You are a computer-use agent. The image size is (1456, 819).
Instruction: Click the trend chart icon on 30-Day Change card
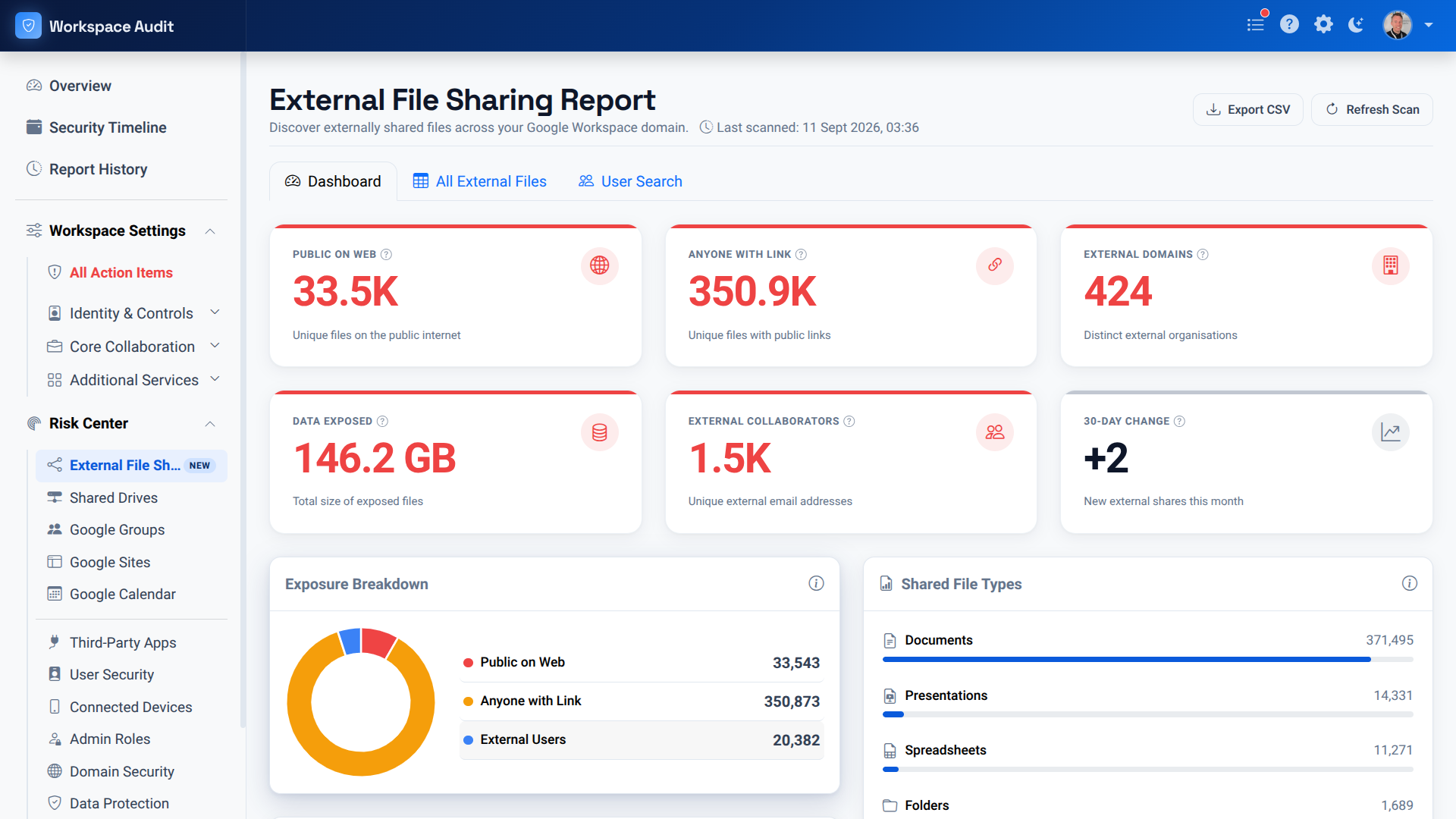point(1391,432)
